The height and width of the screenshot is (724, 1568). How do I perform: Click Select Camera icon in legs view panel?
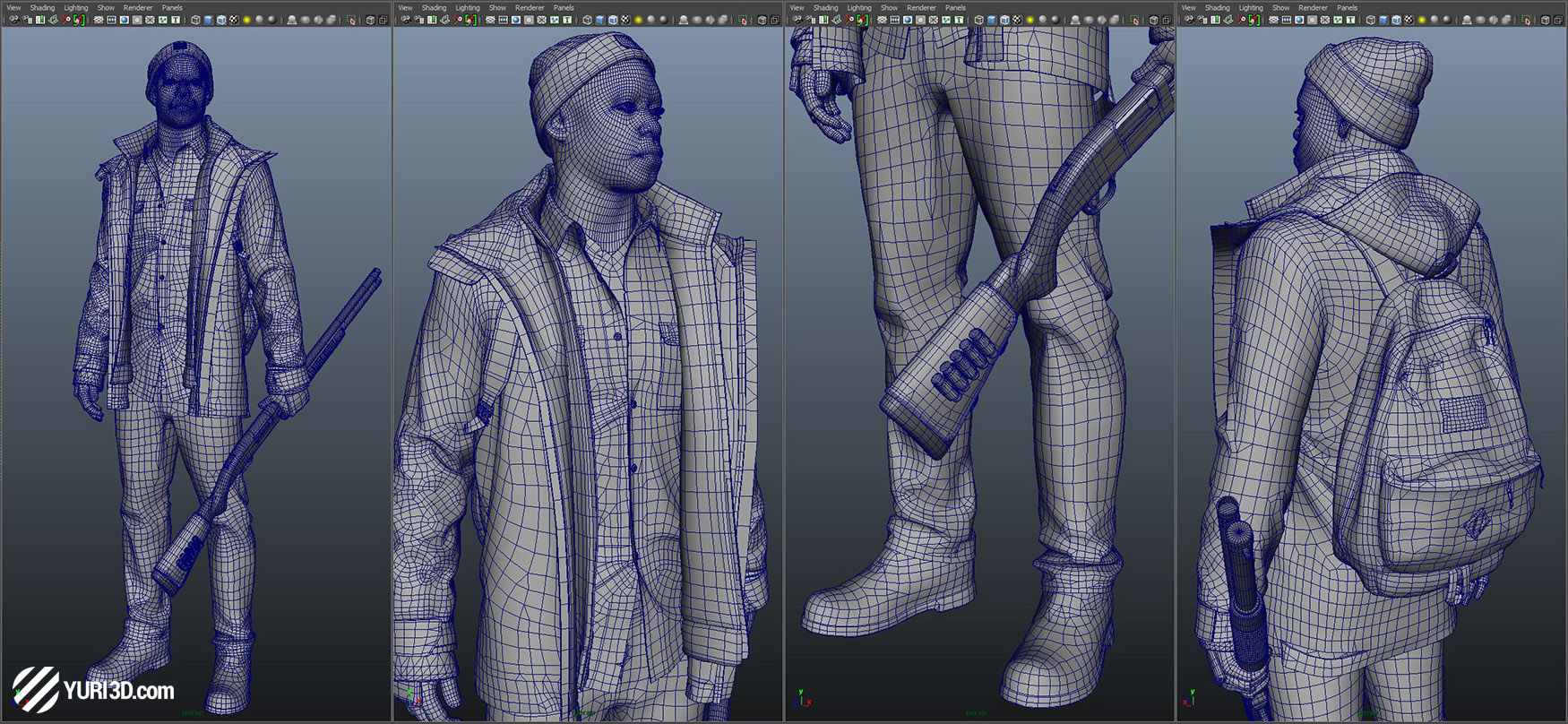tap(797, 20)
